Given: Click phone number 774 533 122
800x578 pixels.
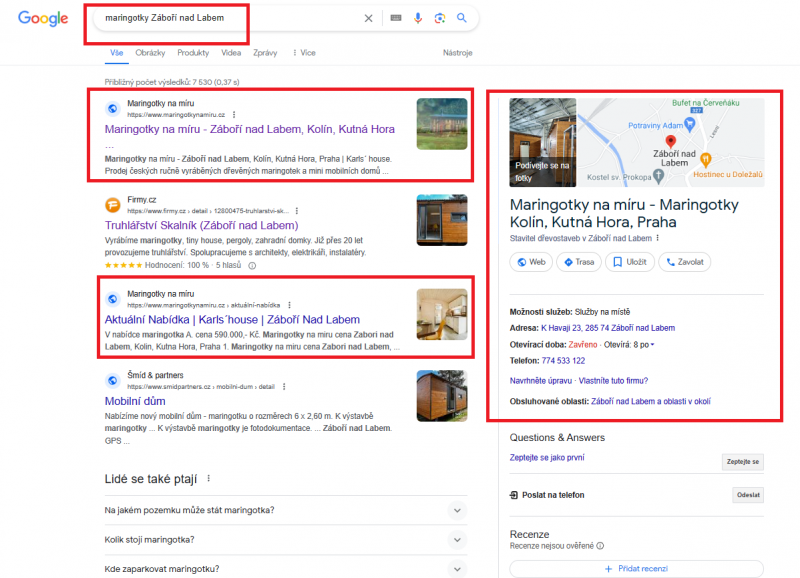Looking at the screenshot, I should pyautogui.click(x=563, y=361).
